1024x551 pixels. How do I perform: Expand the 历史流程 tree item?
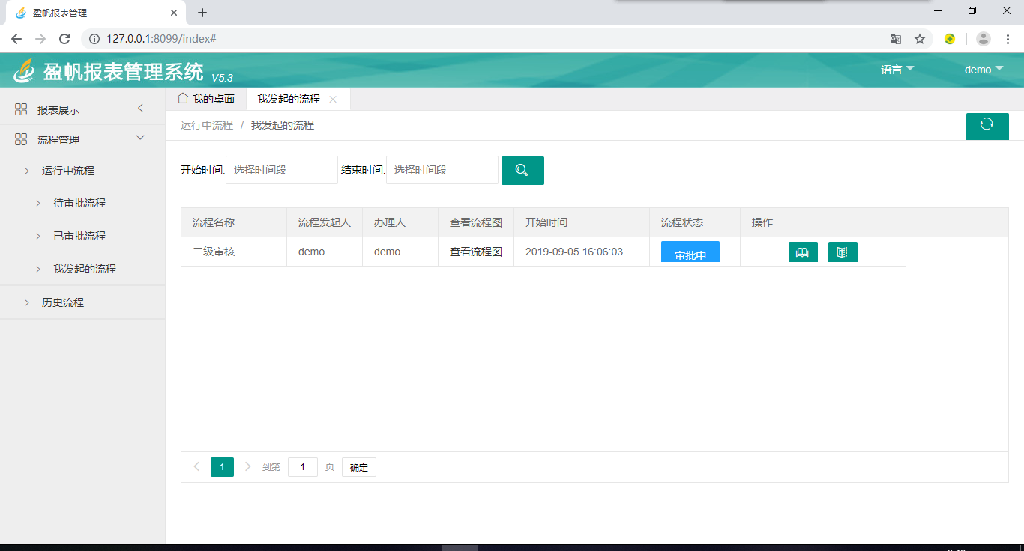coord(62,302)
